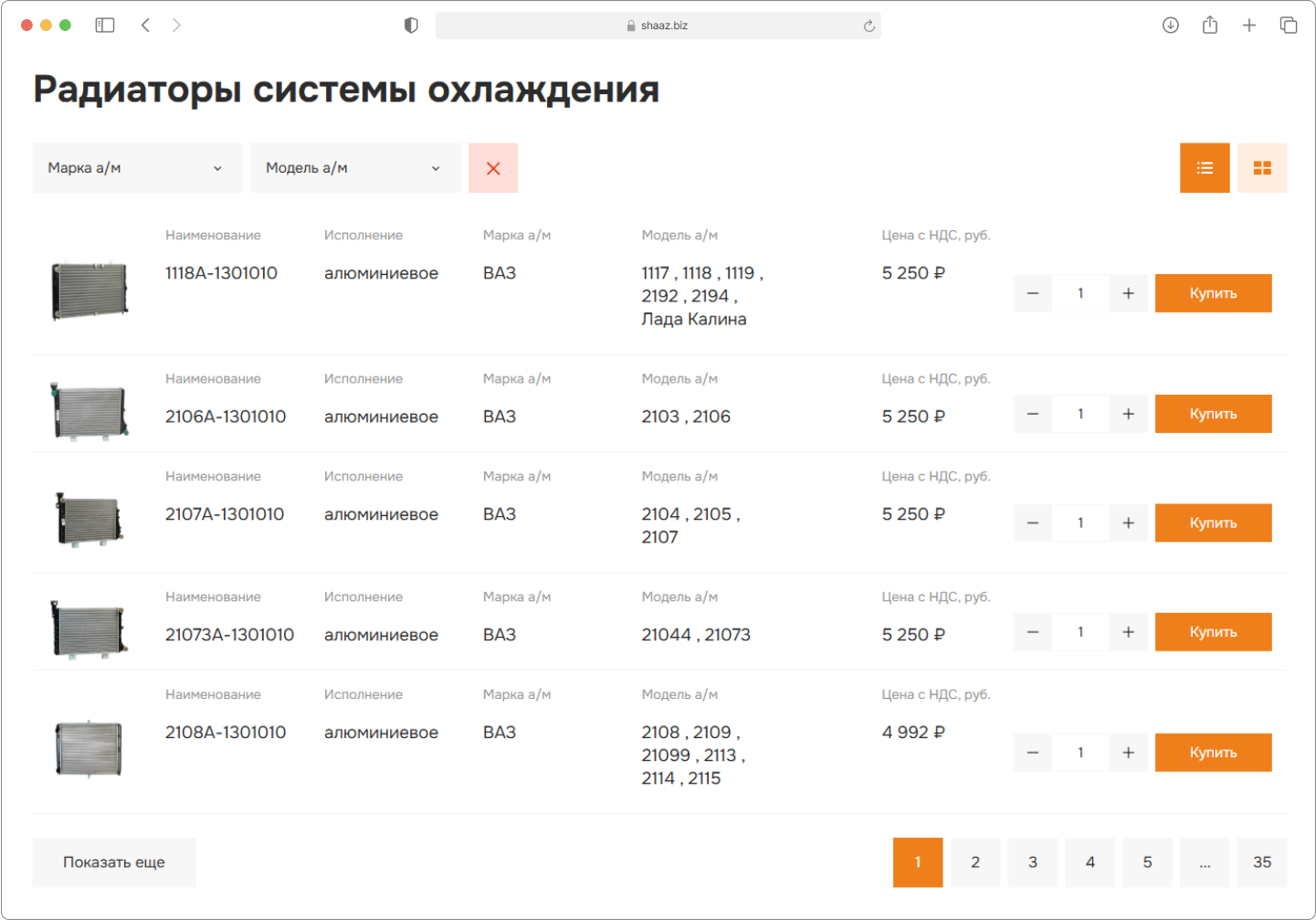Screen dimensions: 1316x920
Task: Click plus for the 2107A-1301010 row
Action: tap(1128, 523)
